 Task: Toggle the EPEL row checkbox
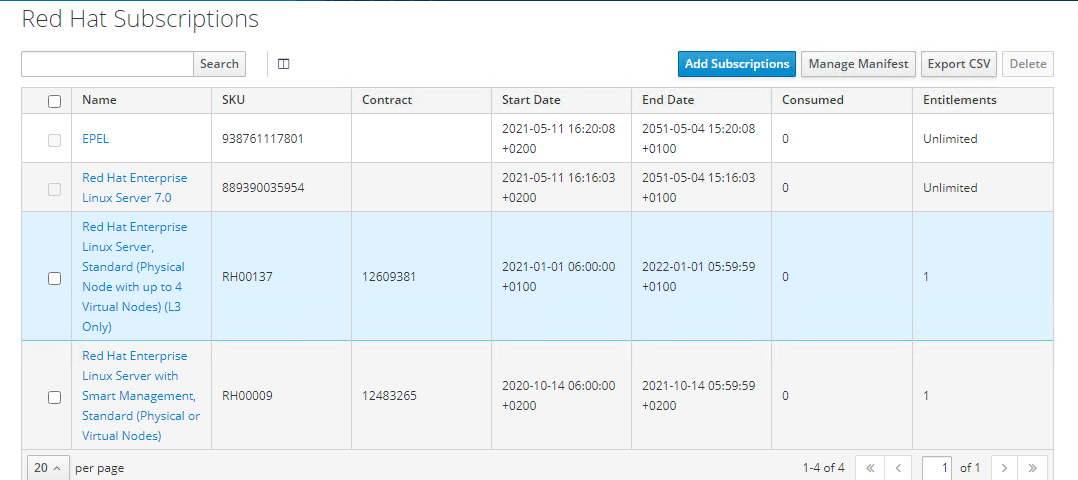point(54,140)
